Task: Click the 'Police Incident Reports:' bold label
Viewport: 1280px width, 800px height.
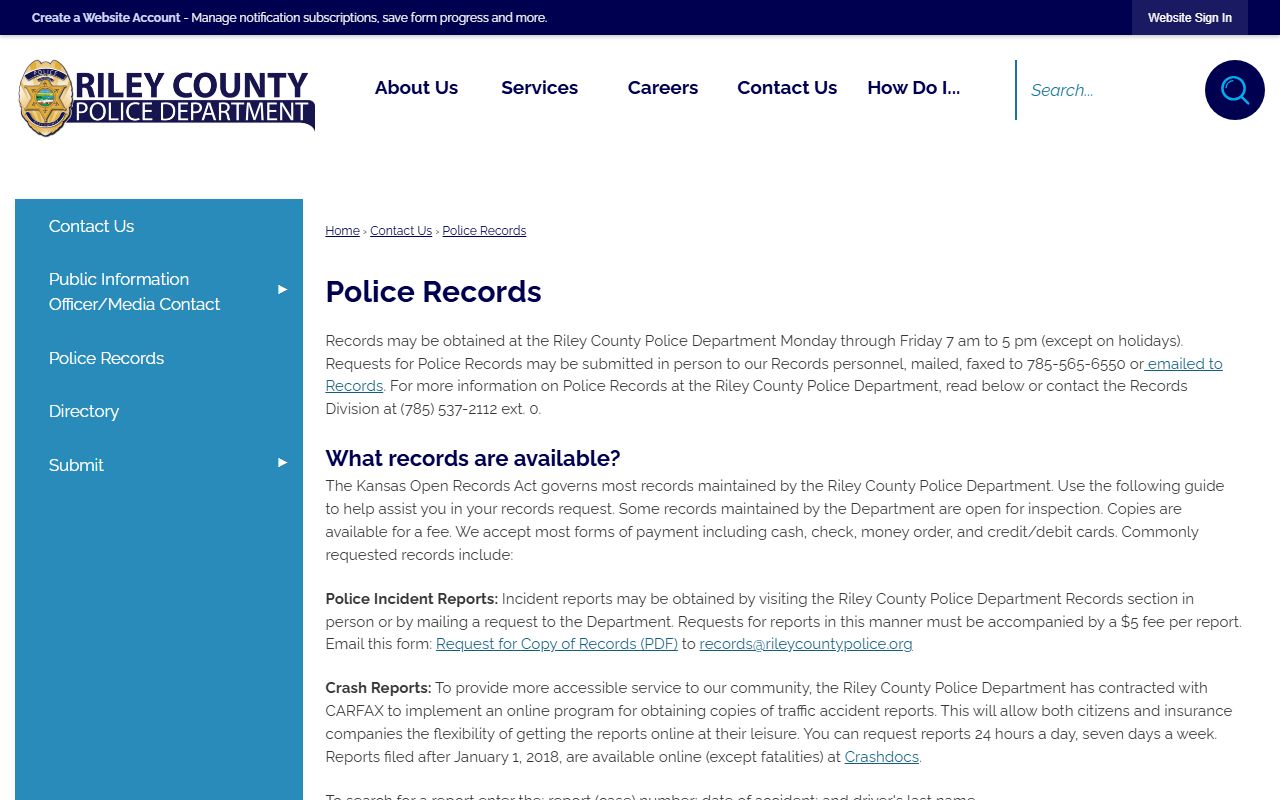Action: [x=411, y=599]
